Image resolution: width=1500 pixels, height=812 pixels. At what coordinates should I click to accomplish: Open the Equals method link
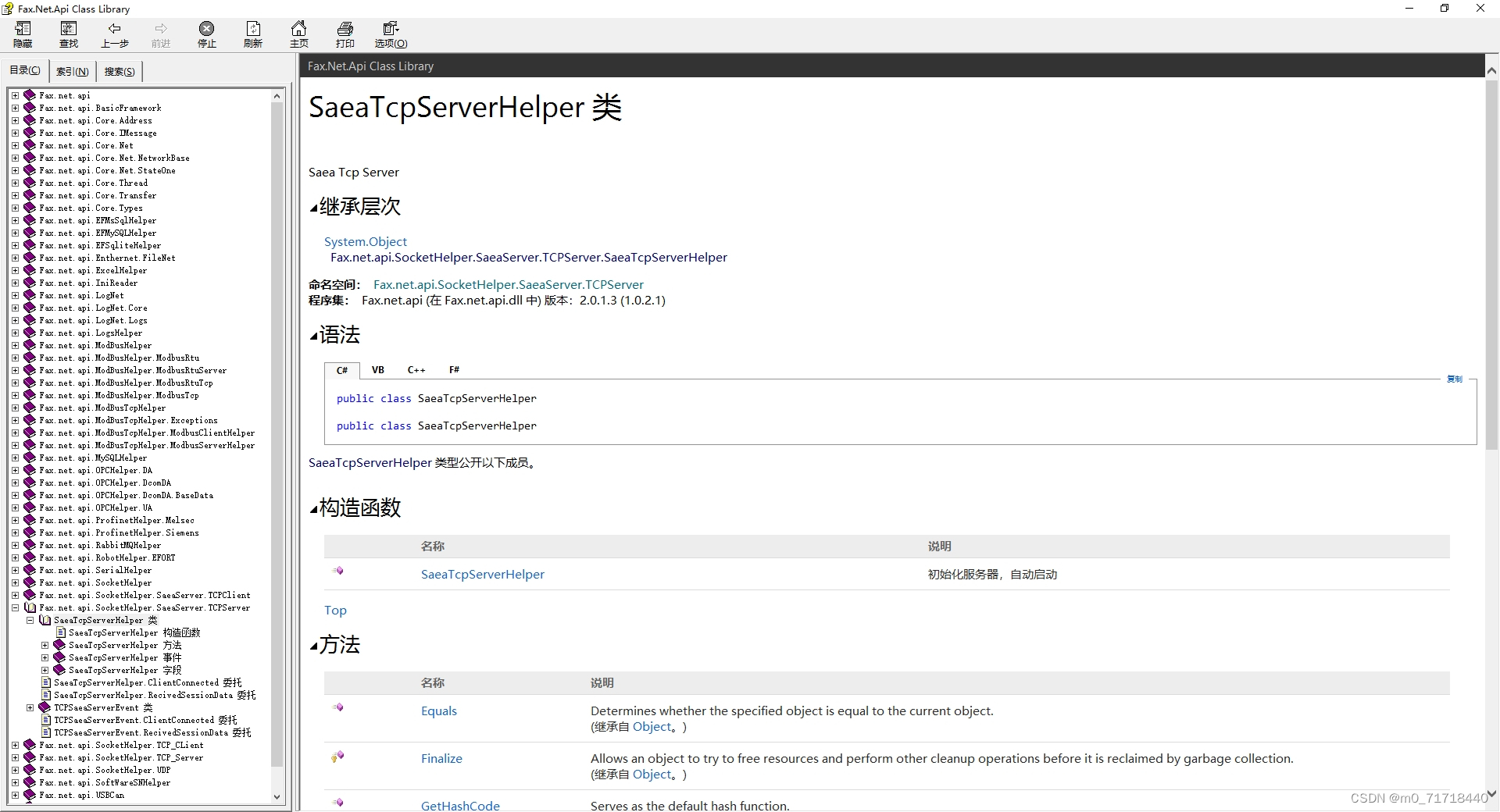439,711
